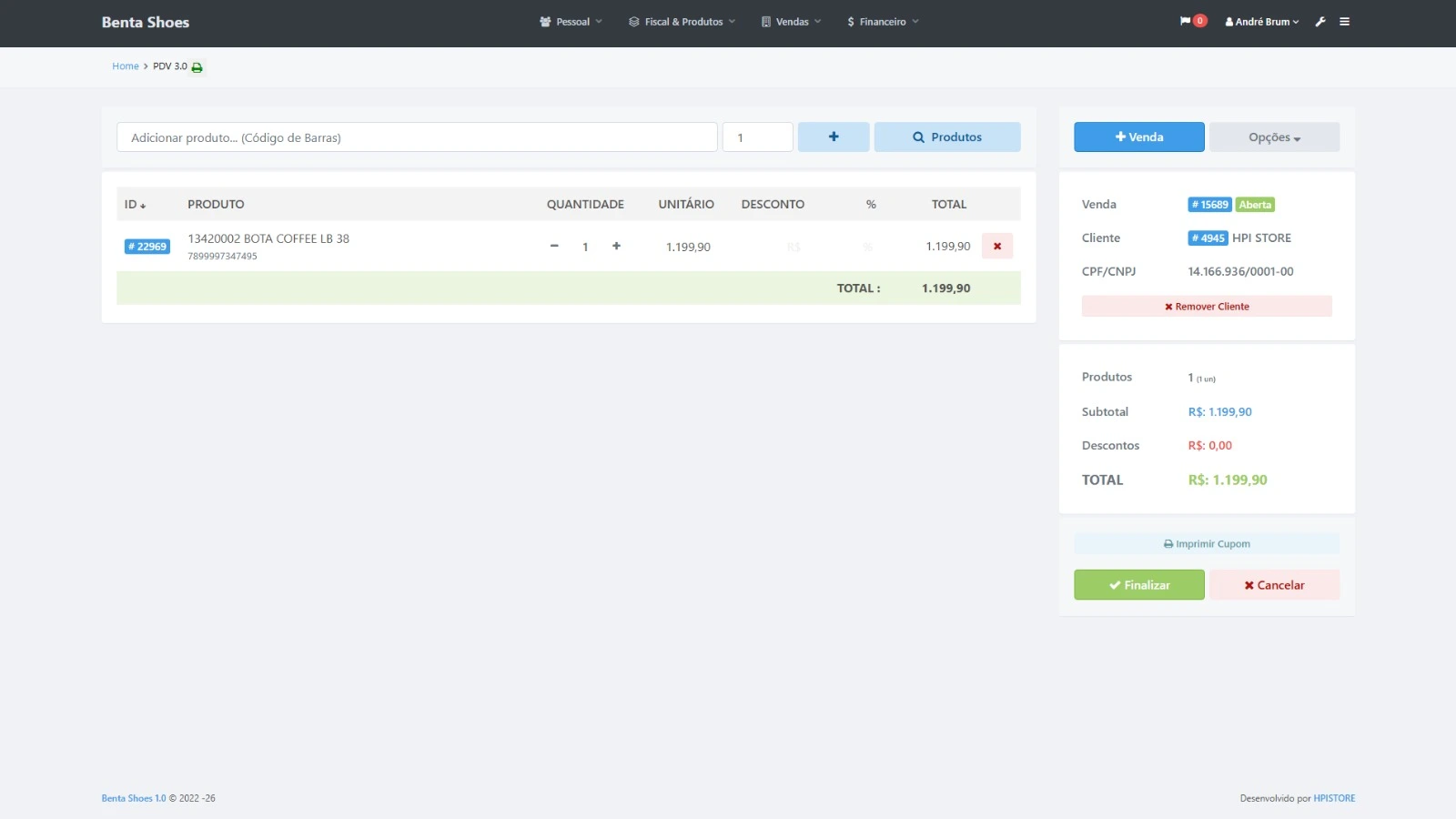Screen dimensions: 1456x819
Task: Open the André Brum user dropdown
Action: pos(1262,22)
